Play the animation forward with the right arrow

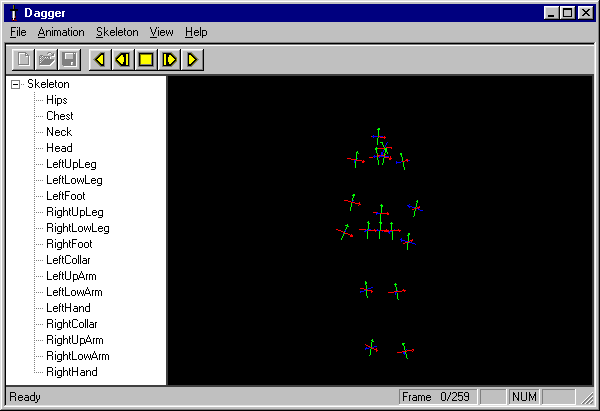point(192,60)
